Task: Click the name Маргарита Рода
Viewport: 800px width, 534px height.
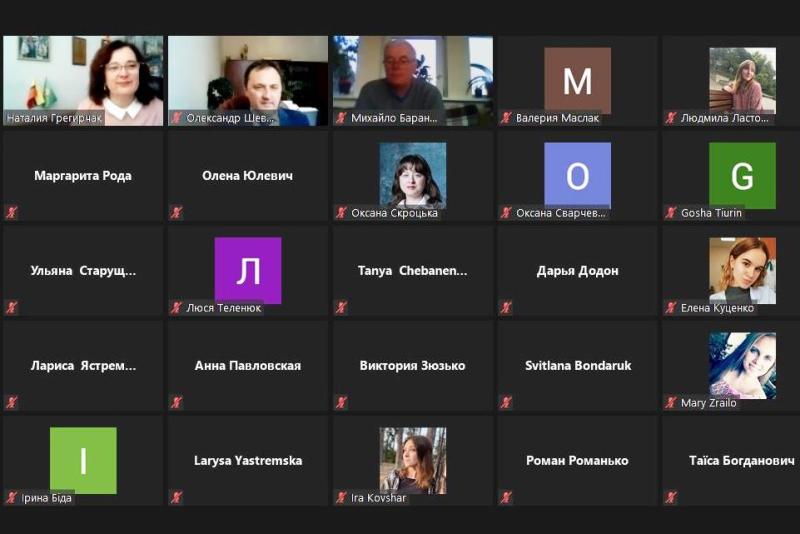Action: [x=83, y=176]
